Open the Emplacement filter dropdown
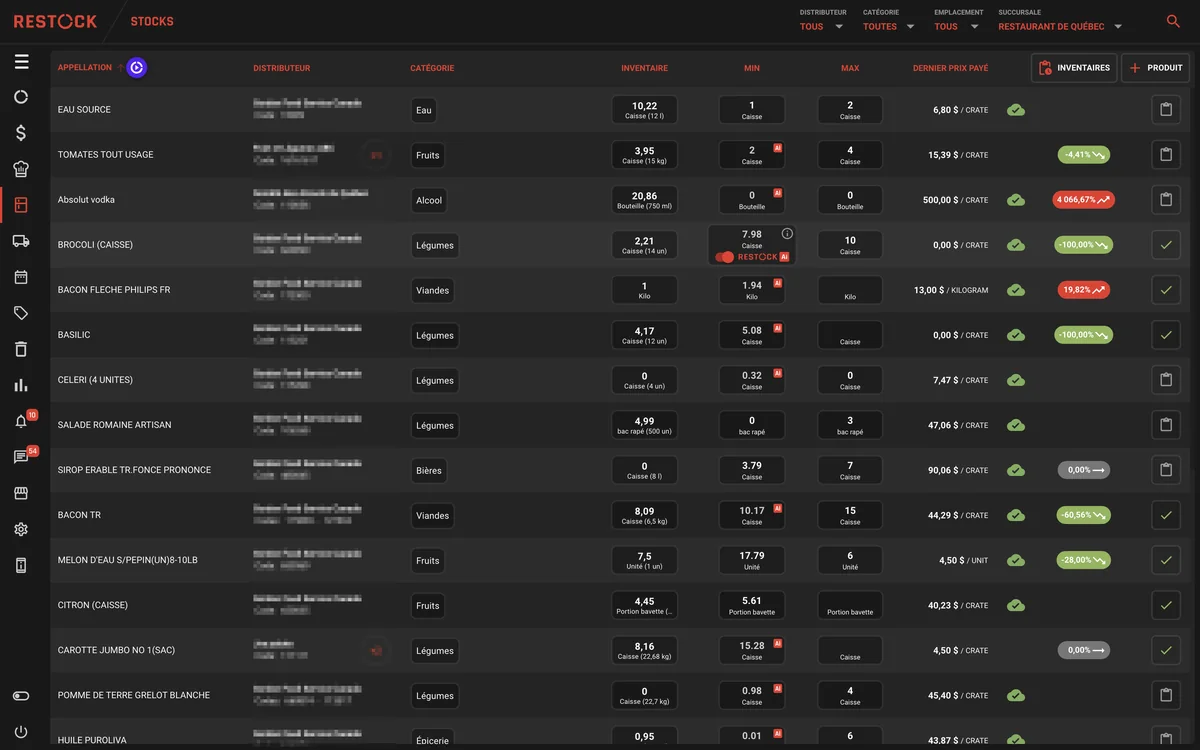1200x750 pixels. click(956, 26)
